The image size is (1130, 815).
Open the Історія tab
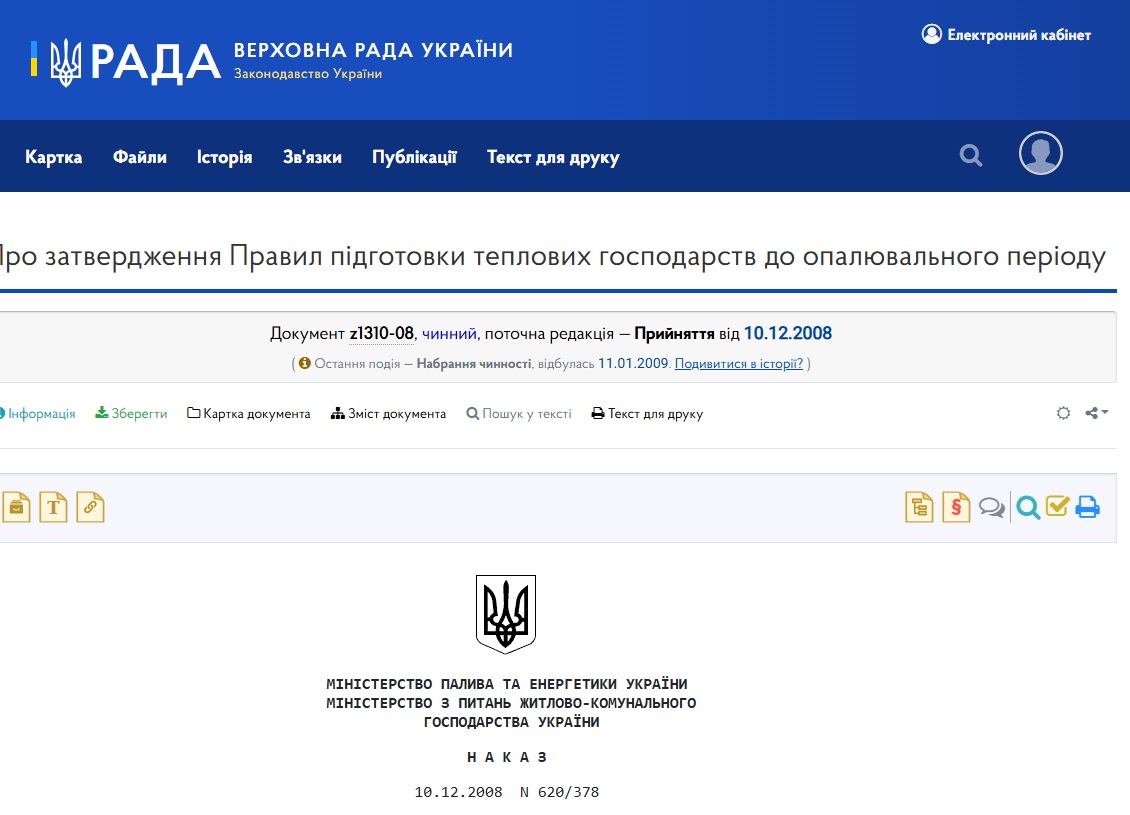[x=224, y=157]
